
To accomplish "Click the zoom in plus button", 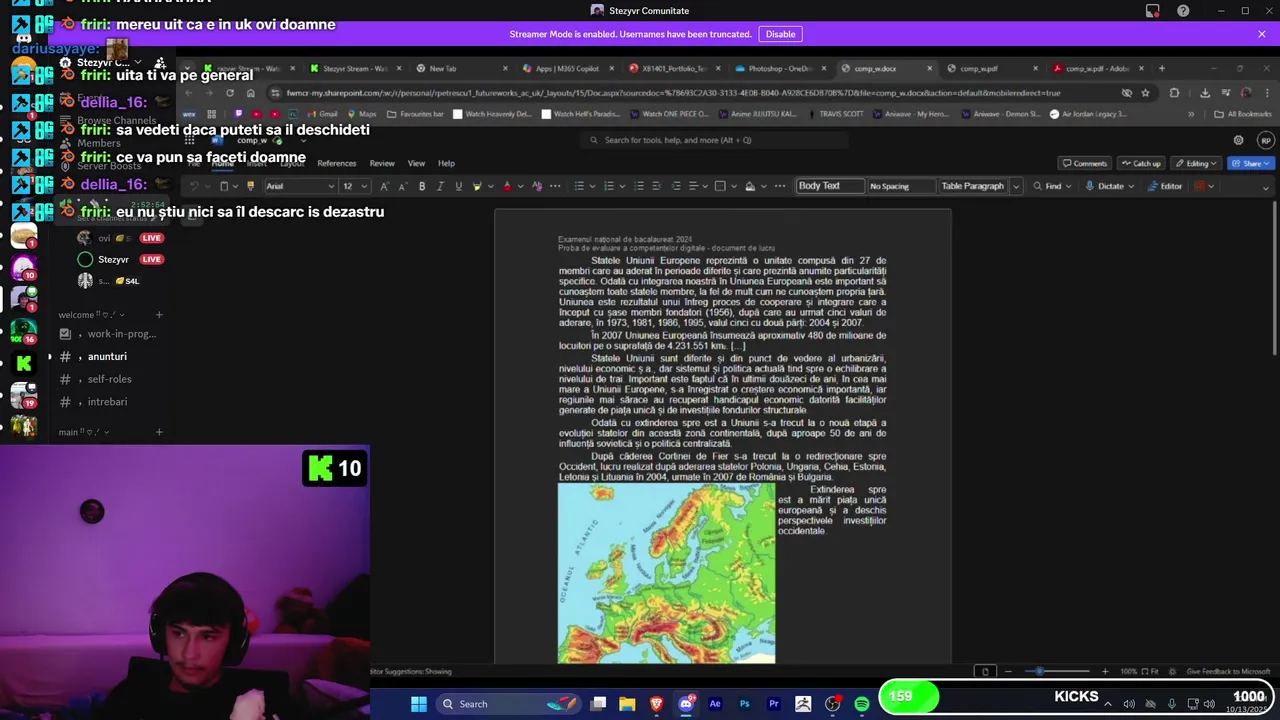I will pos(1104,671).
